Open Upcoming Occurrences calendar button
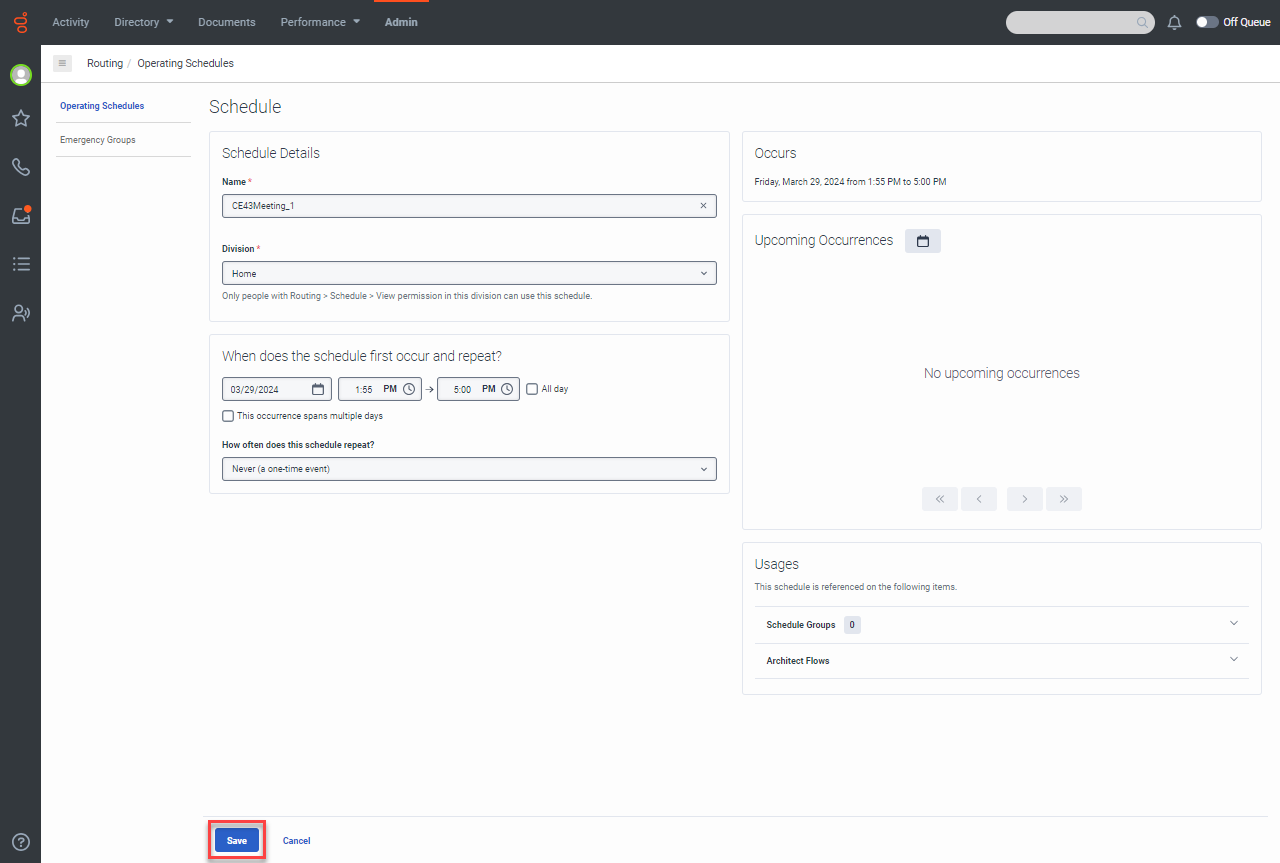This screenshot has width=1280, height=863. point(922,241)
